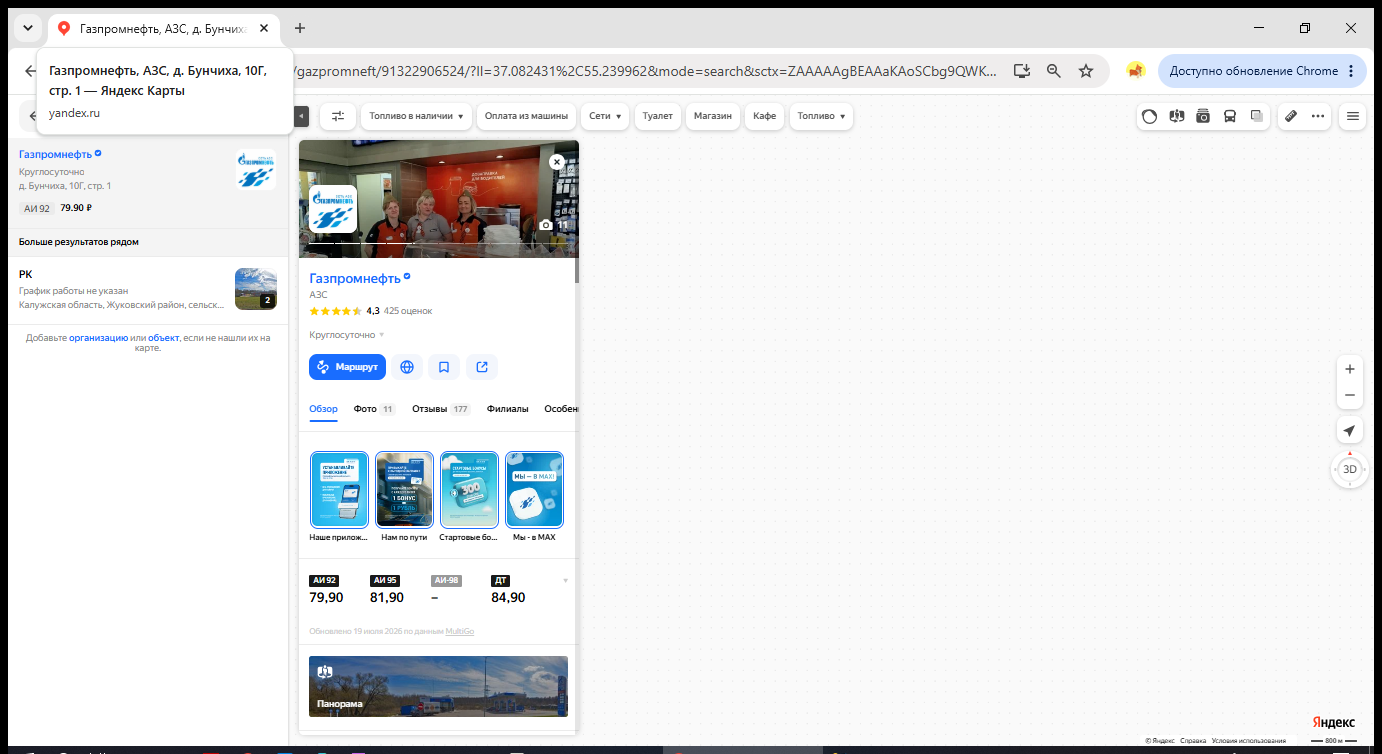Click the browser address bar URL
This screenshot has width=1382, height=754.
pyautogui.click(x=645, y=71)
